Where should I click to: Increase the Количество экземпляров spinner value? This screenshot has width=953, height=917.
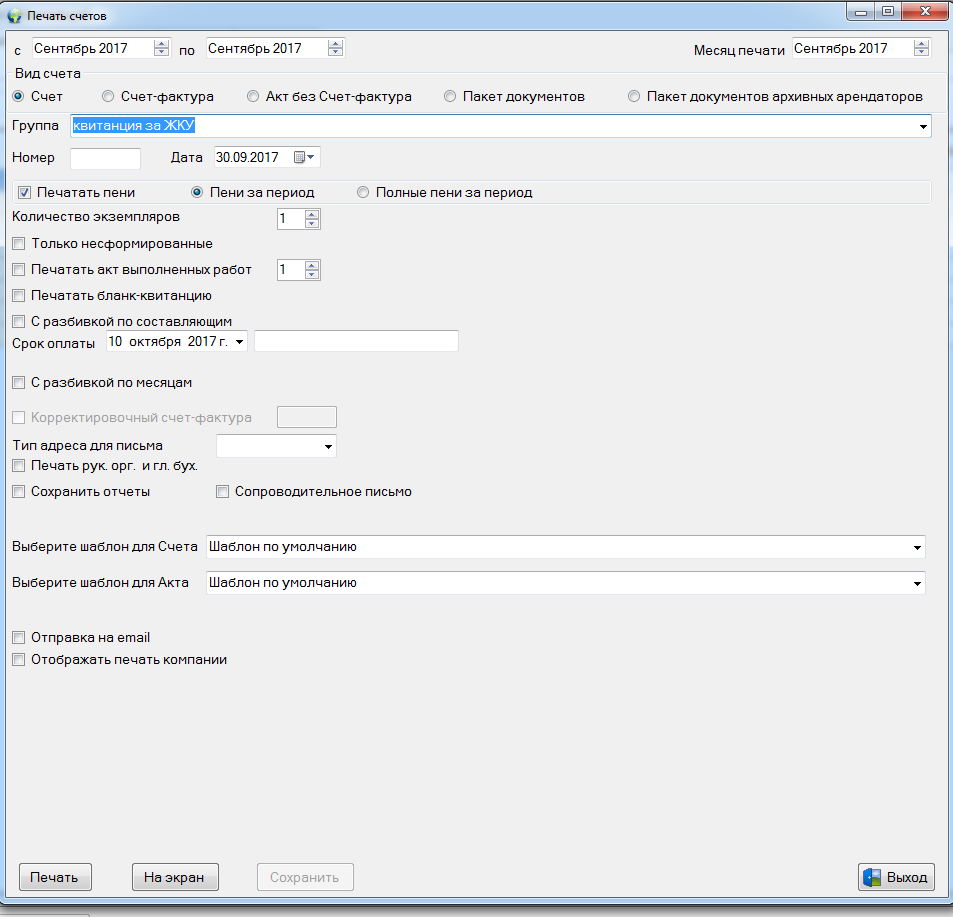pyautogui.click(x=312, y=213)
